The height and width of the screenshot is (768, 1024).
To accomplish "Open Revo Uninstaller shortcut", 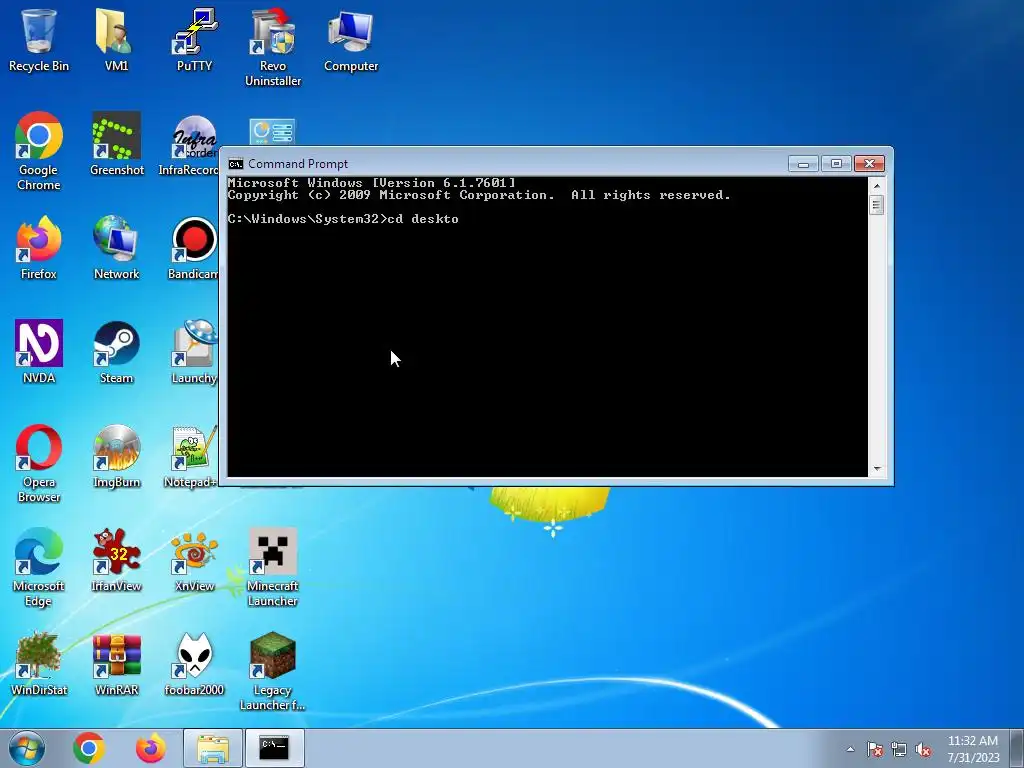I will (x=273, y=47).
